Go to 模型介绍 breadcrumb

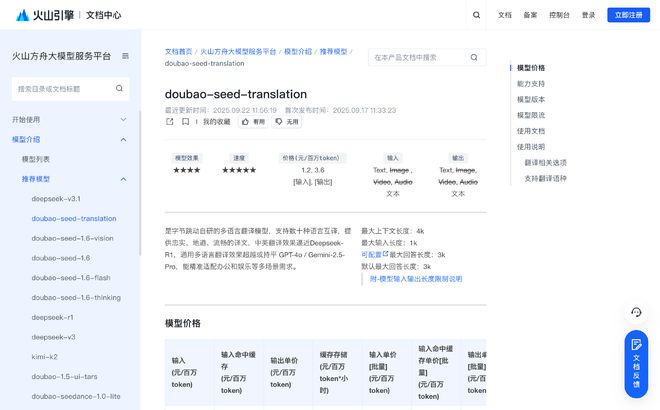298,51
